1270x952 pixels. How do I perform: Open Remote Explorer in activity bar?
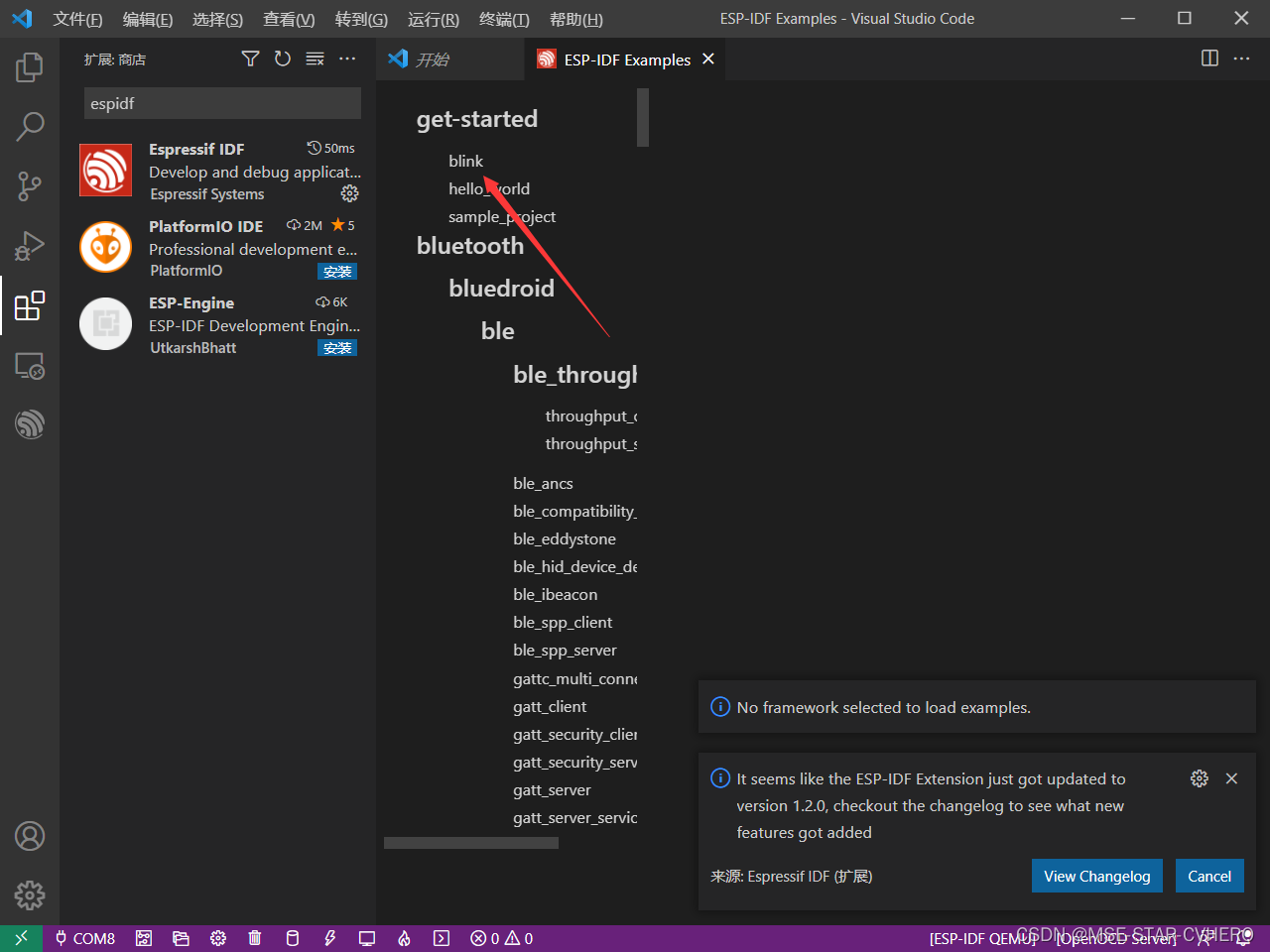[30, 365]
